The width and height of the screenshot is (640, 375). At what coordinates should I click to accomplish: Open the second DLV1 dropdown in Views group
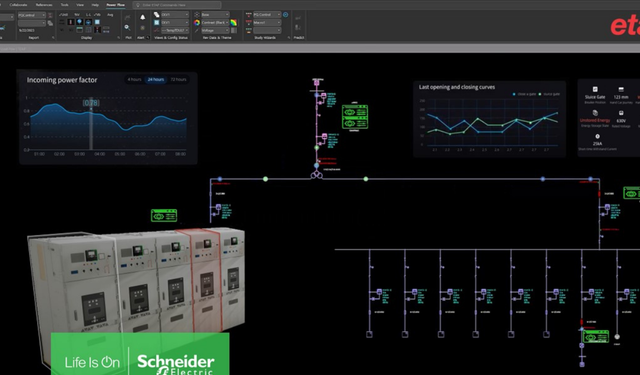point(175,22)
